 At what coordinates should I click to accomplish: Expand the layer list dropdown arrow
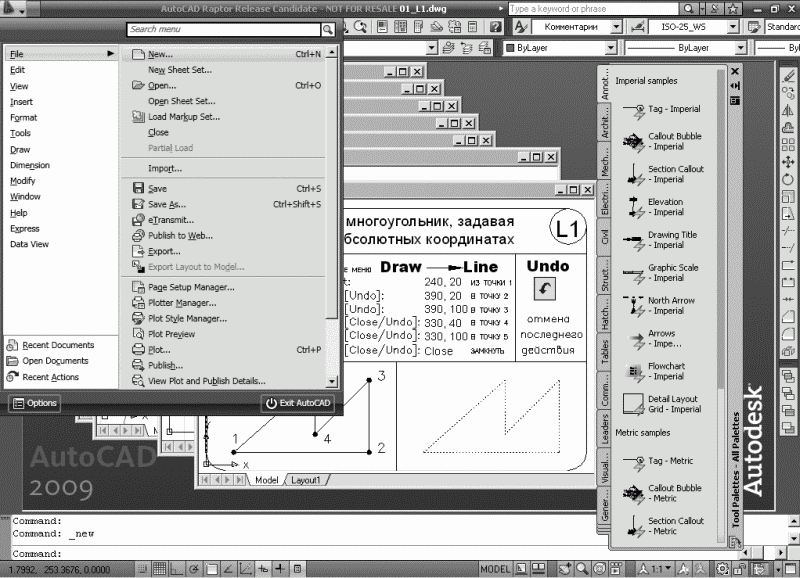click(x=432, y=48)
